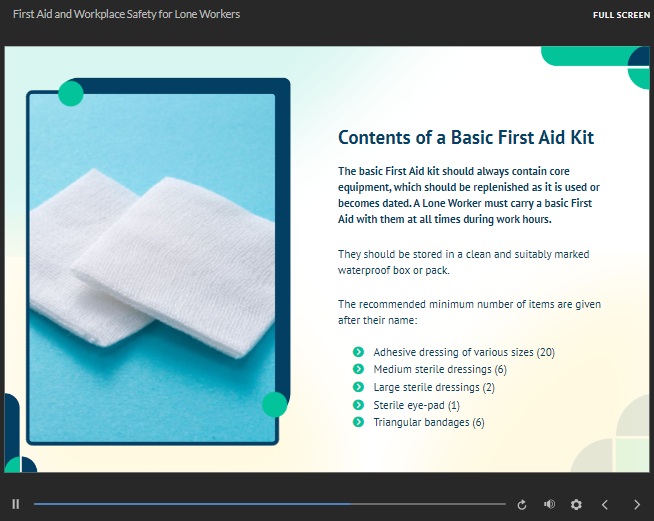Click the slide progress seek bar
The width and height of the screenshot is (654, 521).
(x=269, y=504)
